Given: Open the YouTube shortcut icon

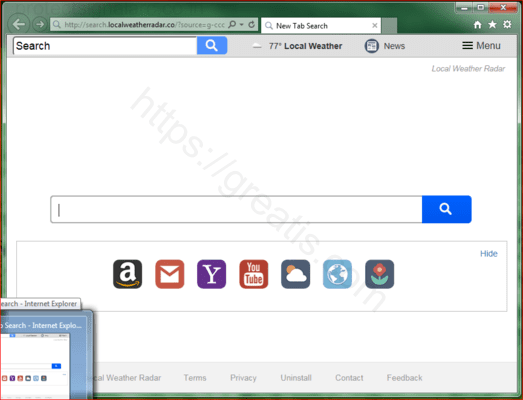Looking at the screenshot, I should (253, 274).
